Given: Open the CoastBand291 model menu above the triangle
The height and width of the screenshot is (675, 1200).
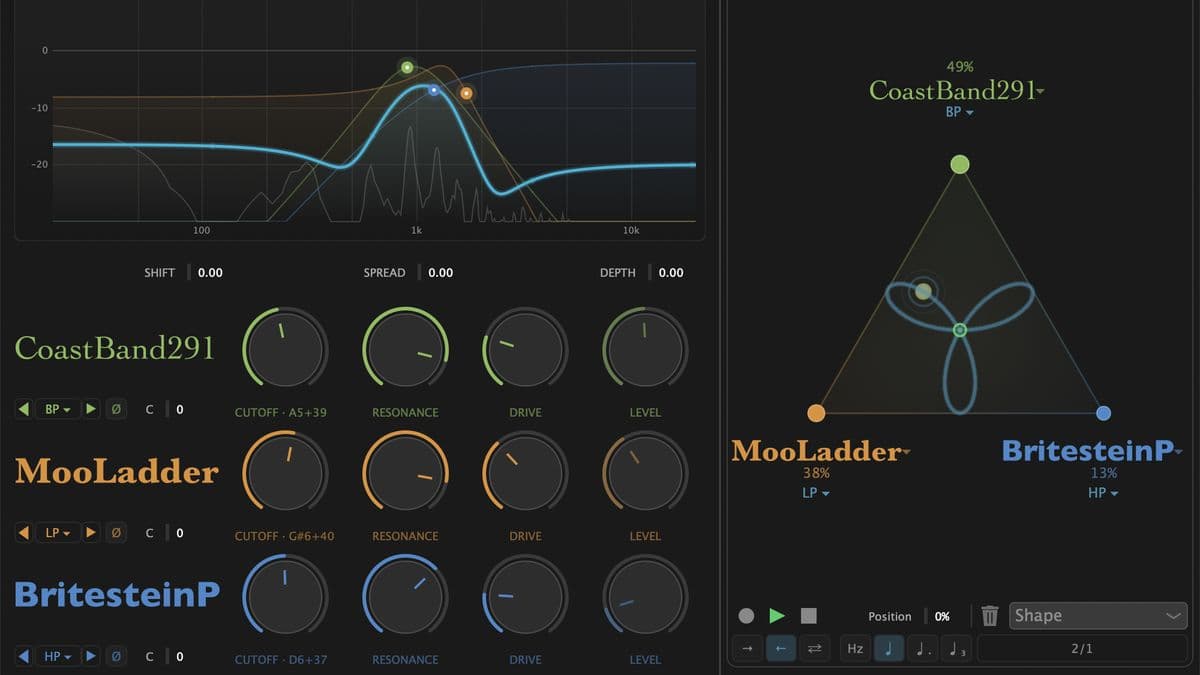Looking at the screenshot, I should click(957, 90).
